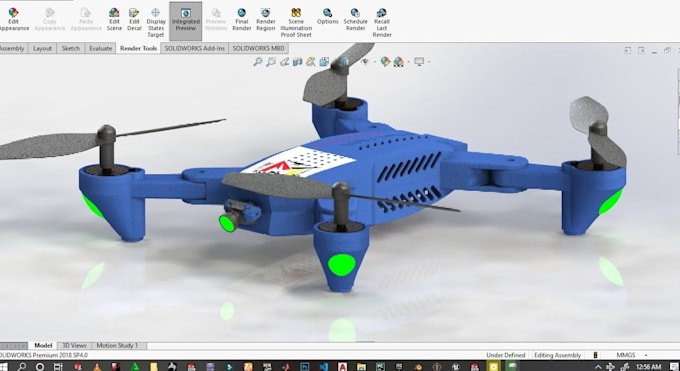This screenshot has width=680, height=371.
Task: Choose the Render Region tool
Action: 265,20
